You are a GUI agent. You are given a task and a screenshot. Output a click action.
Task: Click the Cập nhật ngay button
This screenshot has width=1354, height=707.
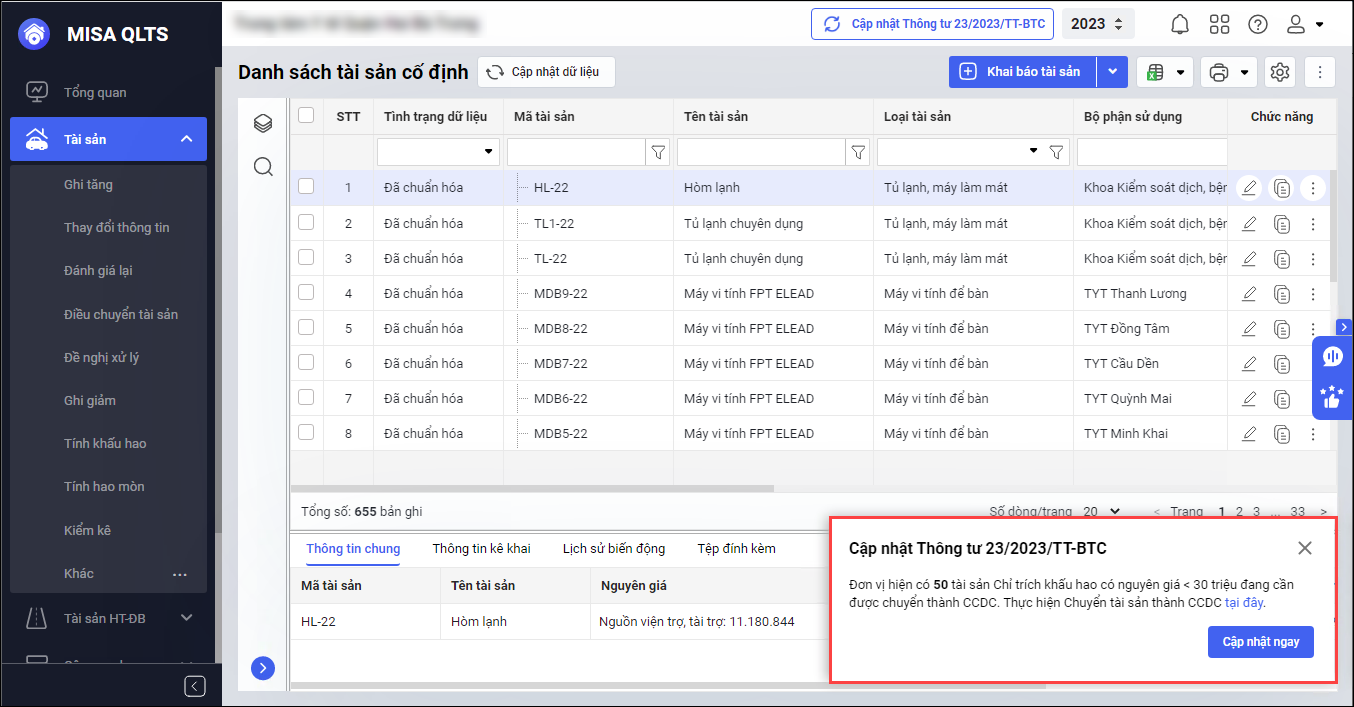1260,641
